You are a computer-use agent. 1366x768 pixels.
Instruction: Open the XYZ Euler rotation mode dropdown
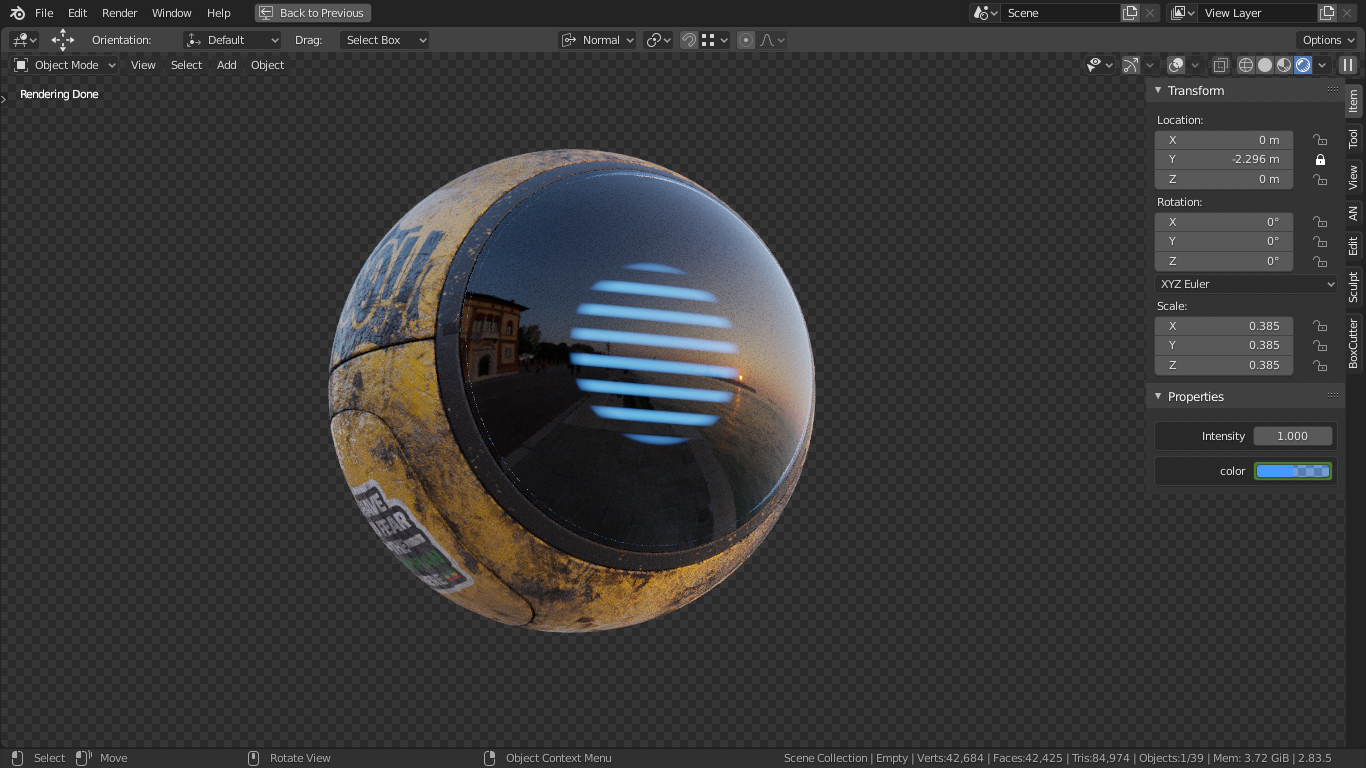(x=1246, y=284)
